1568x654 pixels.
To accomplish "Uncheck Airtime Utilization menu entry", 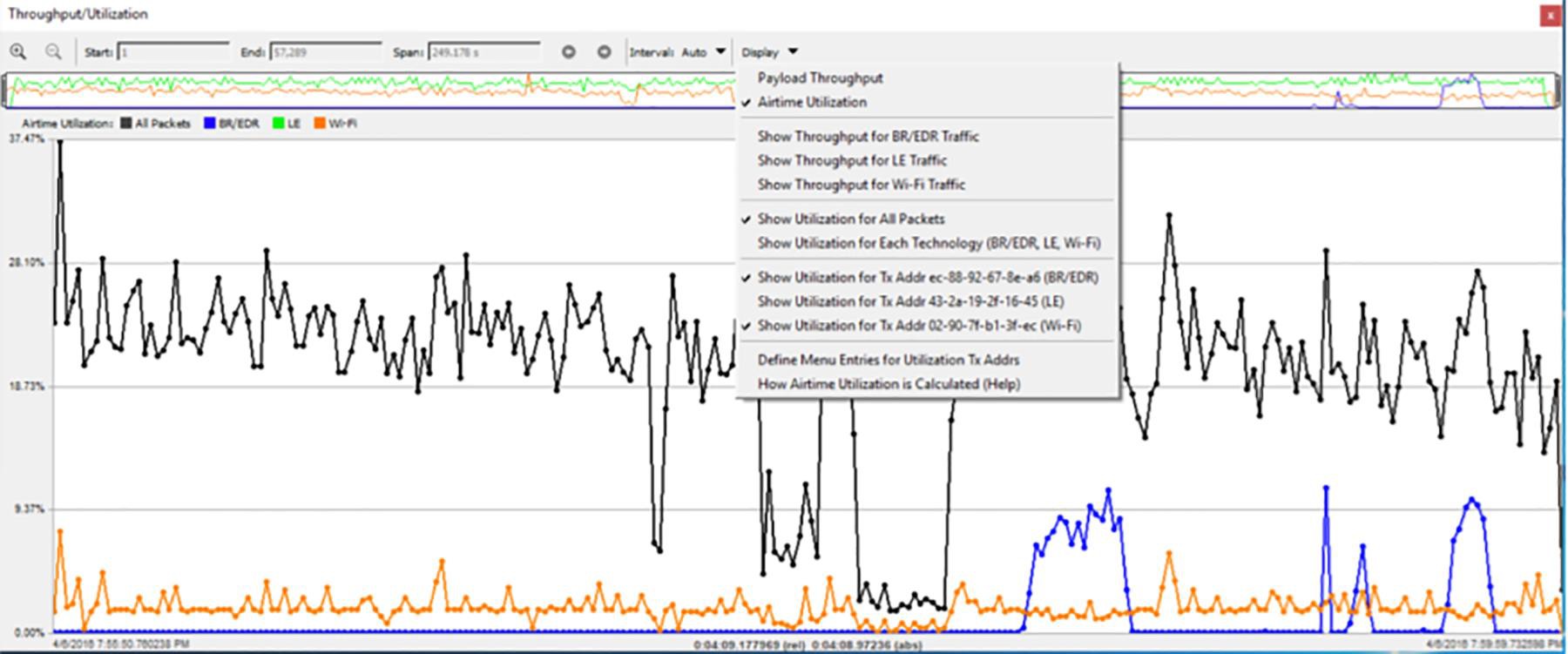I will pyautogui.click(x=927, y=102).
